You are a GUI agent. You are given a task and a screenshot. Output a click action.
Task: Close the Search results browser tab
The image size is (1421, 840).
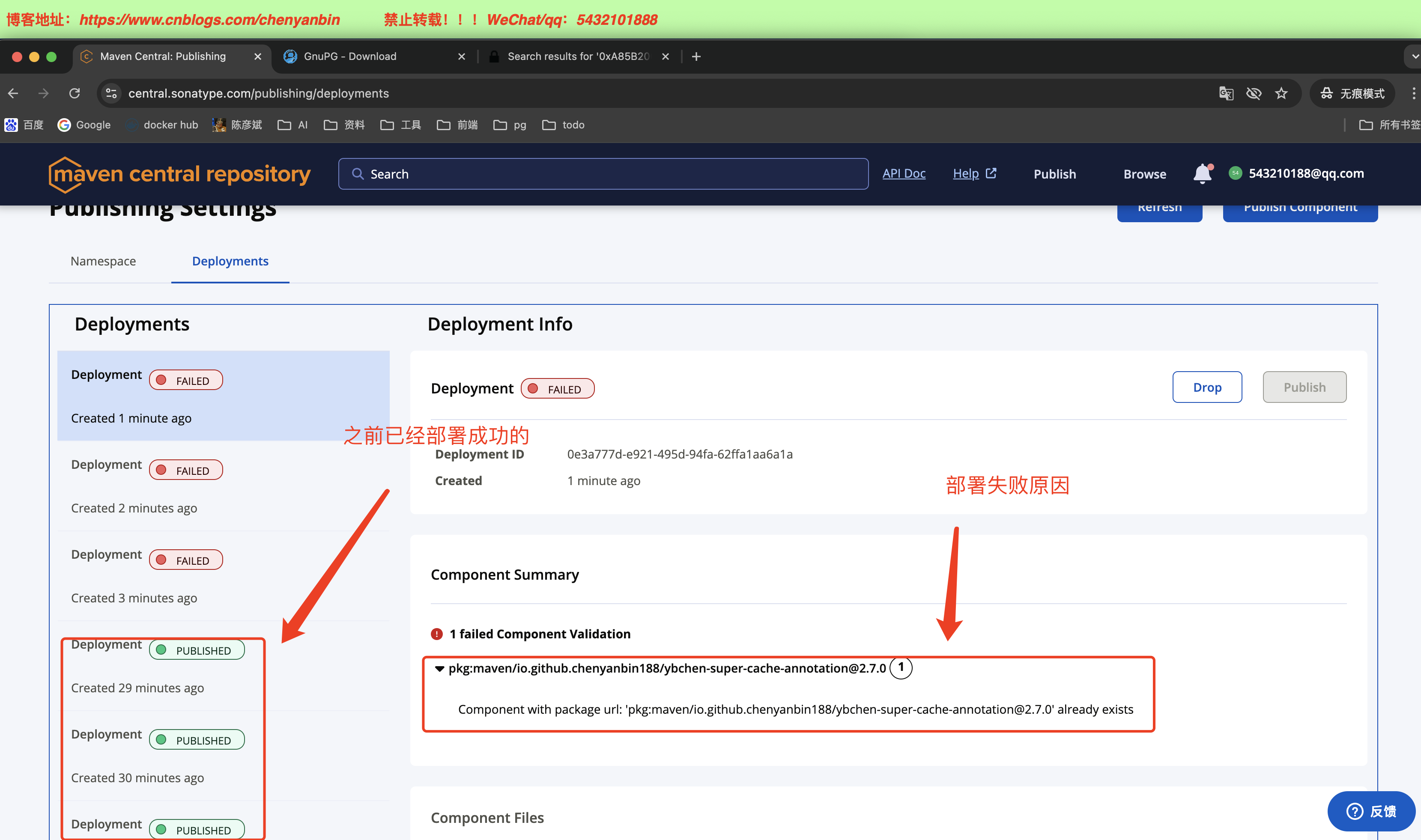pyautogui.click(x=666, y=57)
